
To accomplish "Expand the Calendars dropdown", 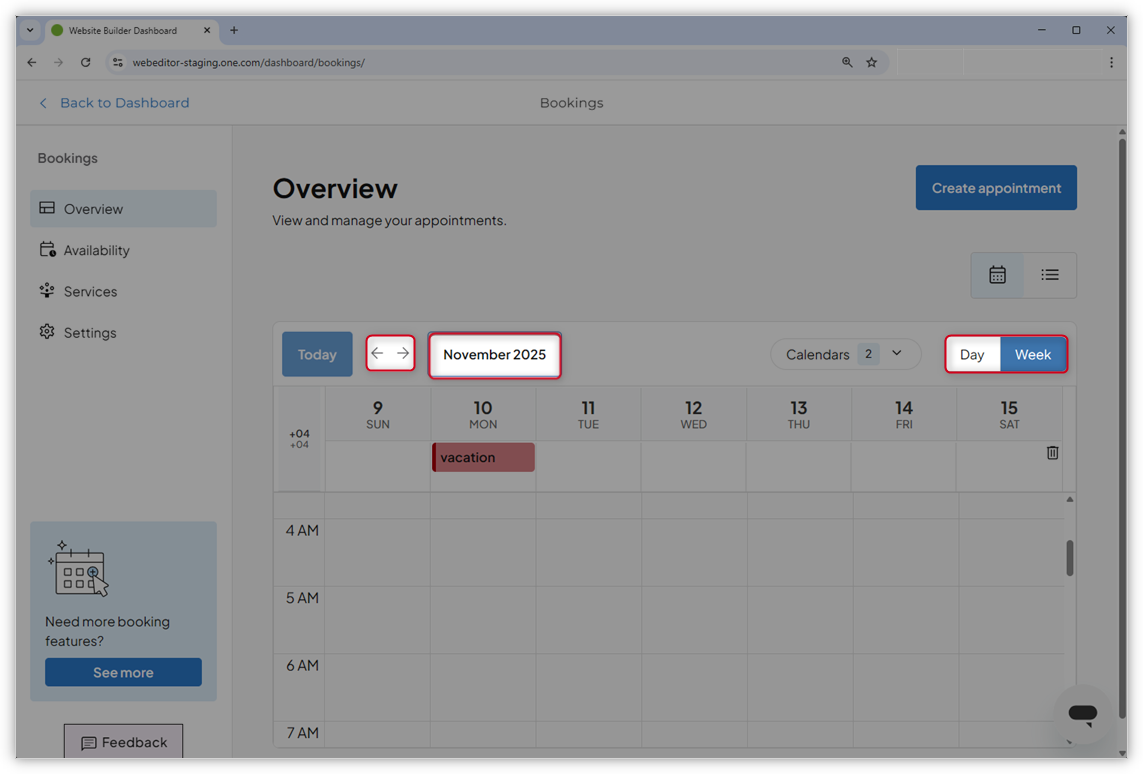I will pyautogui.click(x=845, y=354).
